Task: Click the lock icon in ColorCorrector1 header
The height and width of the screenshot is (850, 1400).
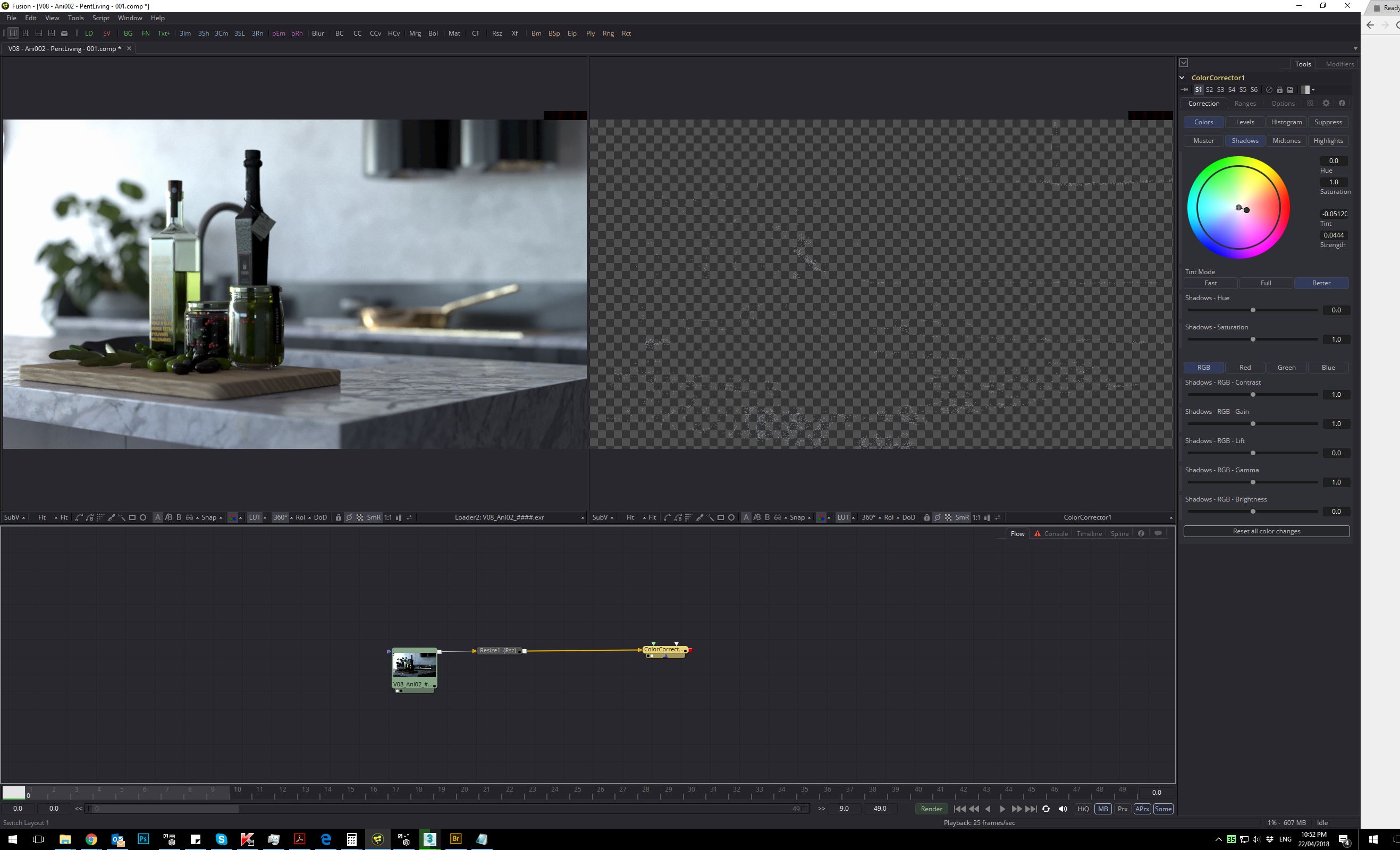Action: (1279, 90)
